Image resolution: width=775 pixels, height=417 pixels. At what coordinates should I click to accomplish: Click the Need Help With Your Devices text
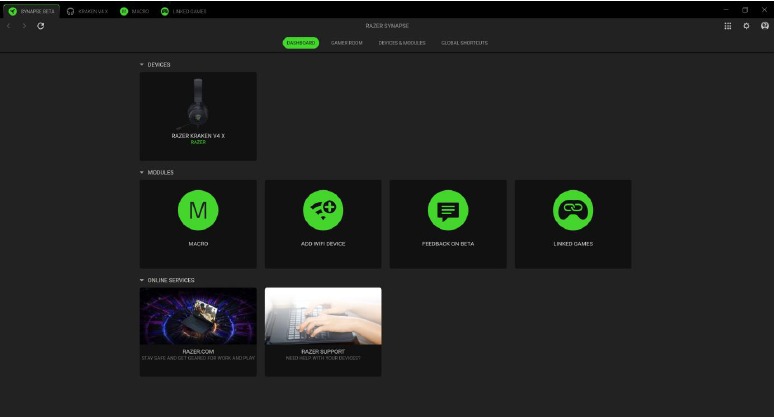point(323,358)
